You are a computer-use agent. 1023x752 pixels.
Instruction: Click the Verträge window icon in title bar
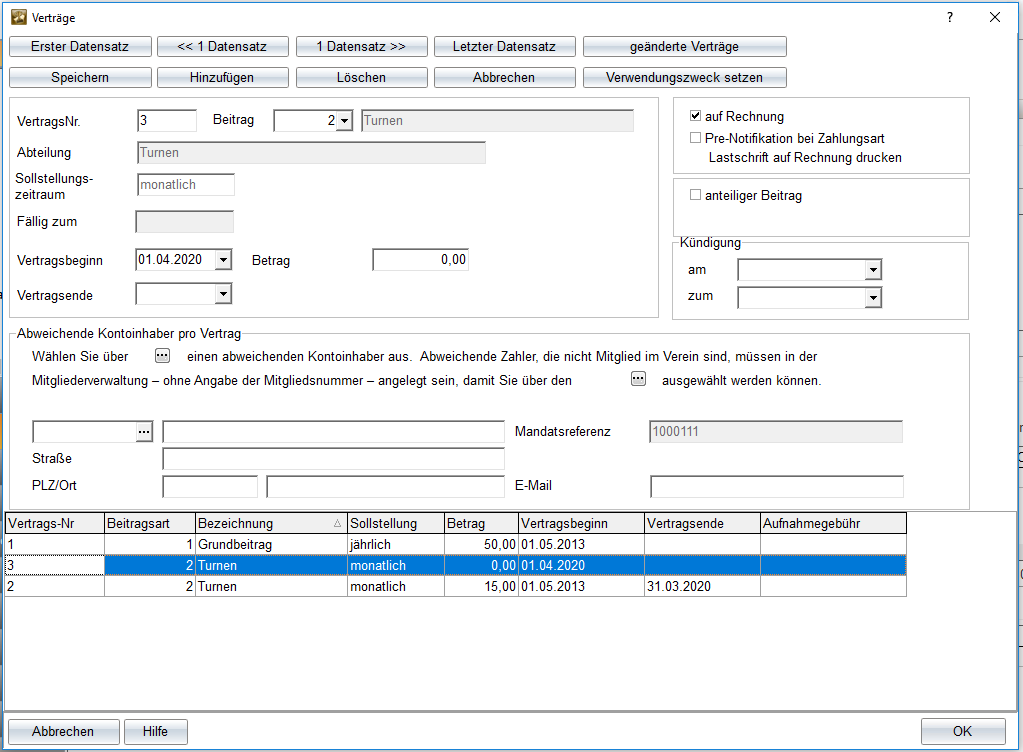(17, 17)
